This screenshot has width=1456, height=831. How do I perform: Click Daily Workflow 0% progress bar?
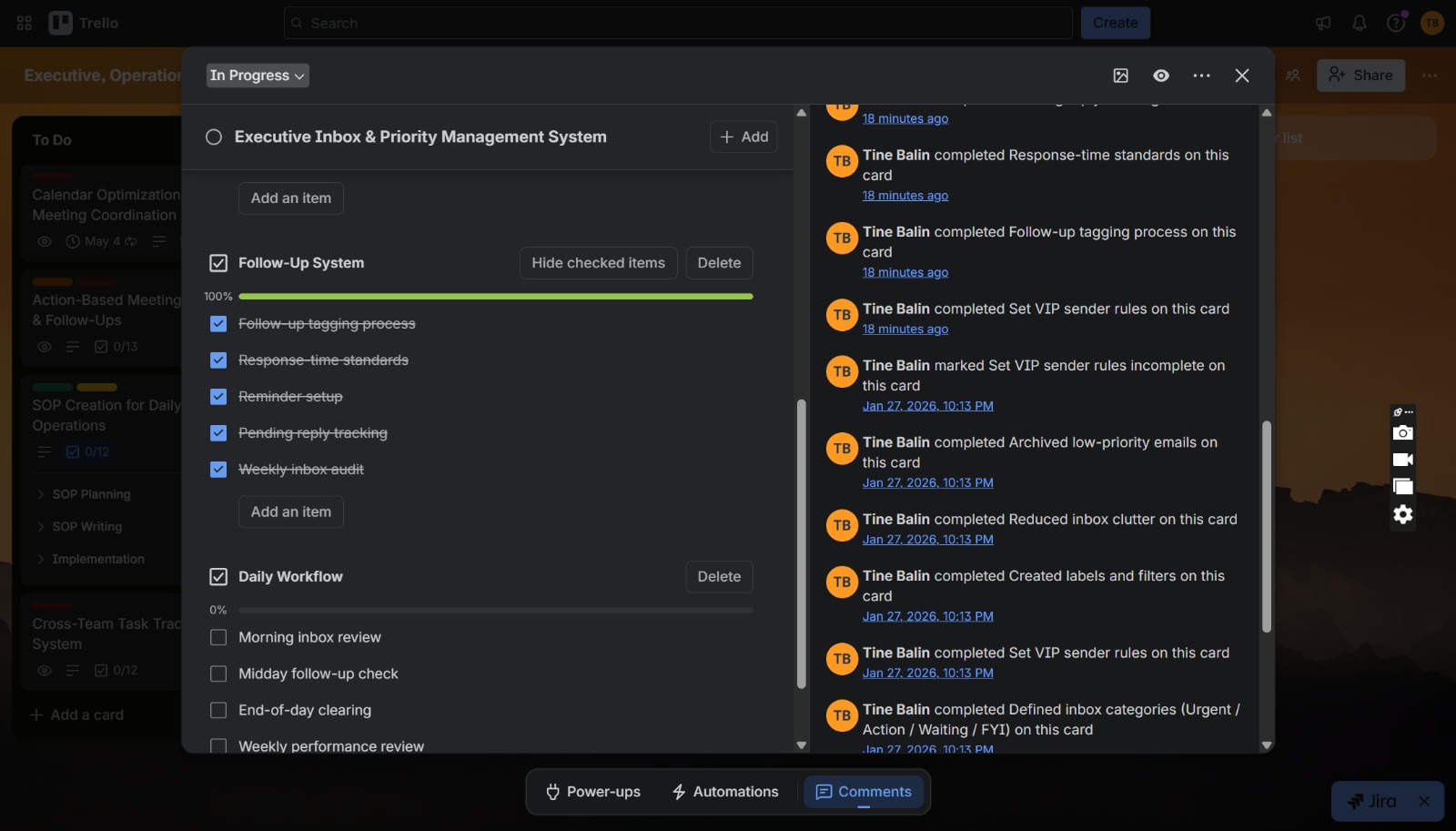[x=496, y=611]
